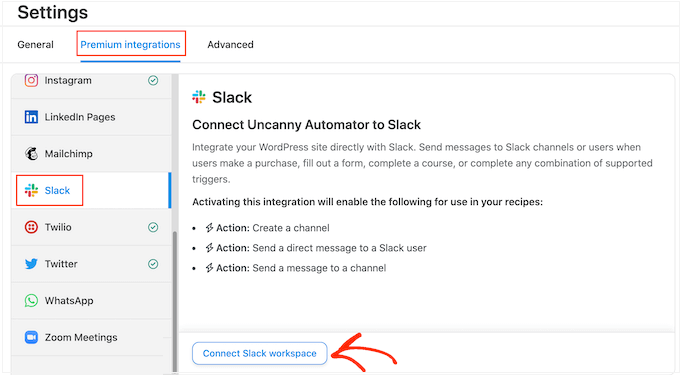Image resolution: width=680 pixels, height=375 pixels.
Task: Switch to the Advanced tab
Action: (230, 45)
